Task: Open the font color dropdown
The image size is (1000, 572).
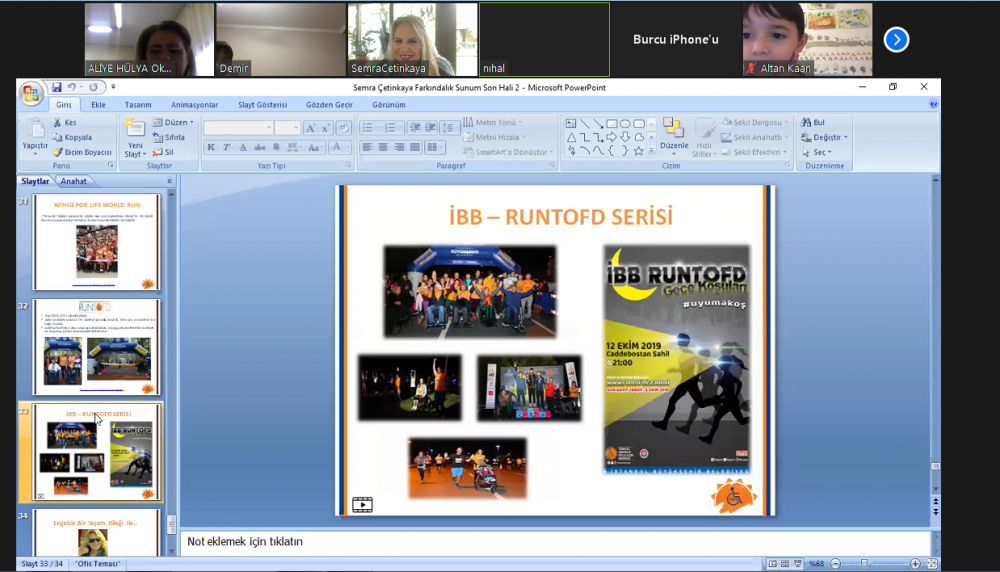Action: pos(340,147)
